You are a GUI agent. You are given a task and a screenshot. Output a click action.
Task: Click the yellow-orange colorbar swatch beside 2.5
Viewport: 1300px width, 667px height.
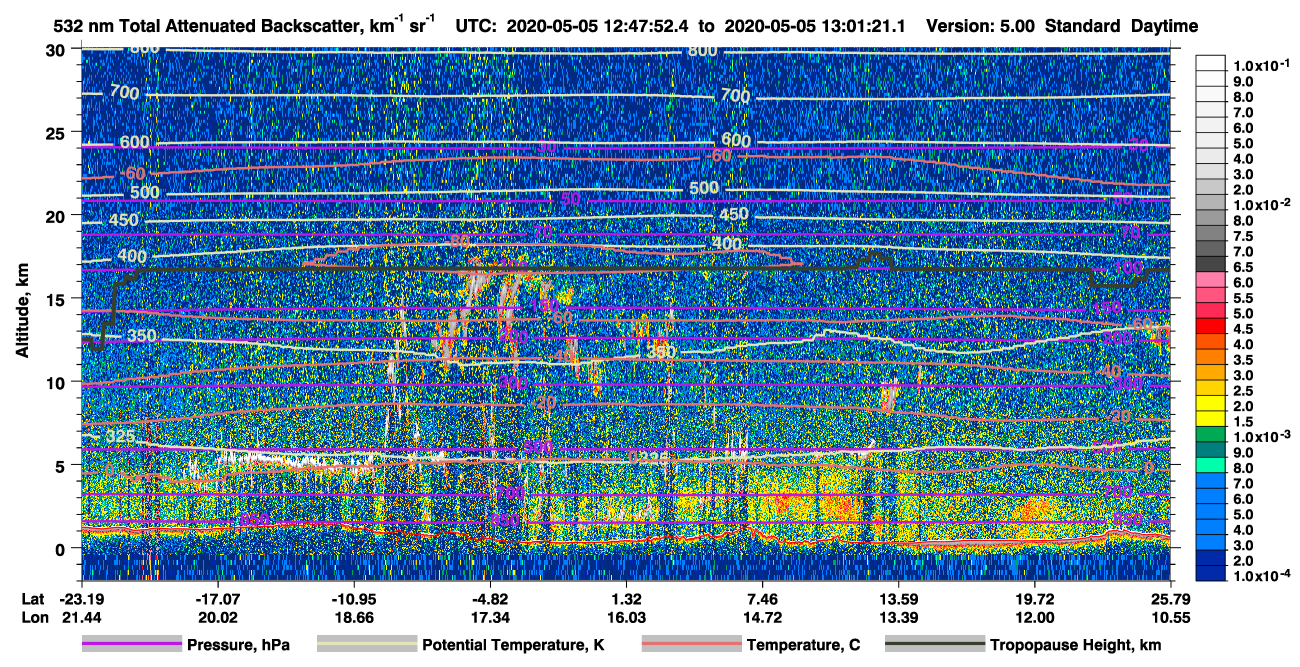pyautogui.click(x=1212, y=389)
